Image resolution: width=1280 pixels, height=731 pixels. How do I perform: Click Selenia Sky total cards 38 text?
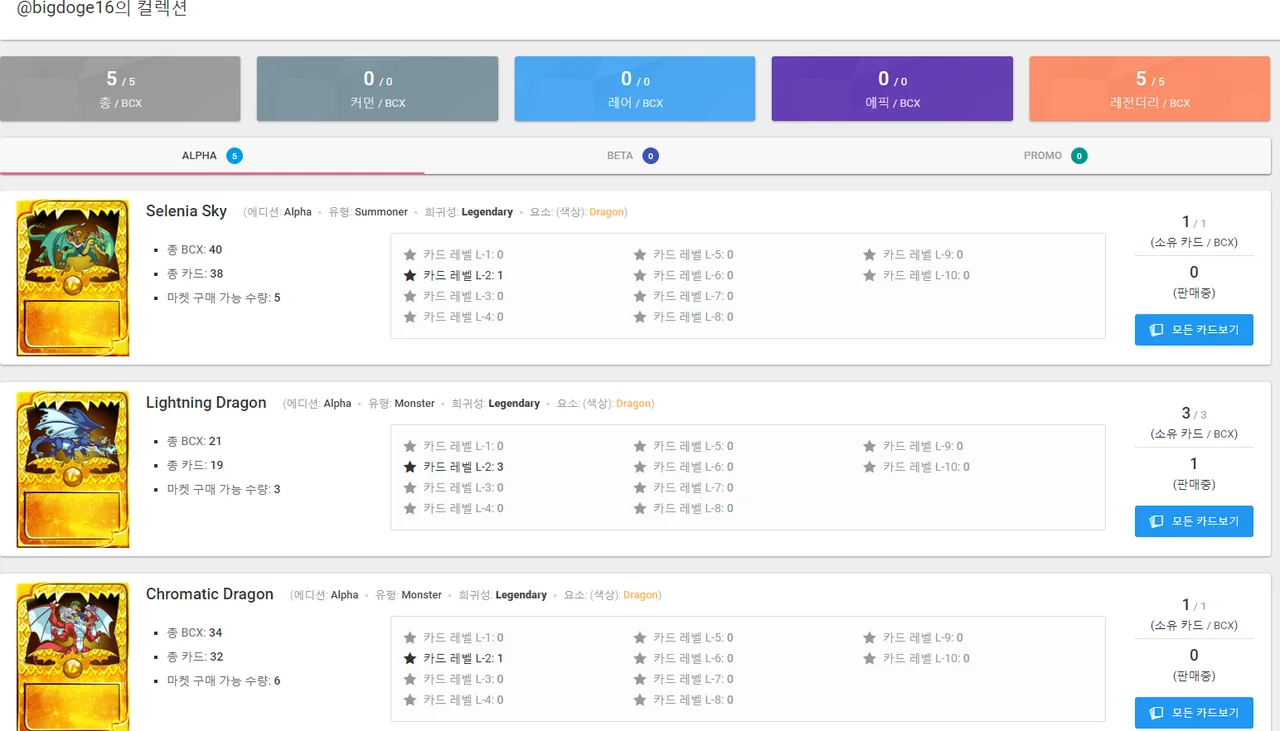point(195,273)
